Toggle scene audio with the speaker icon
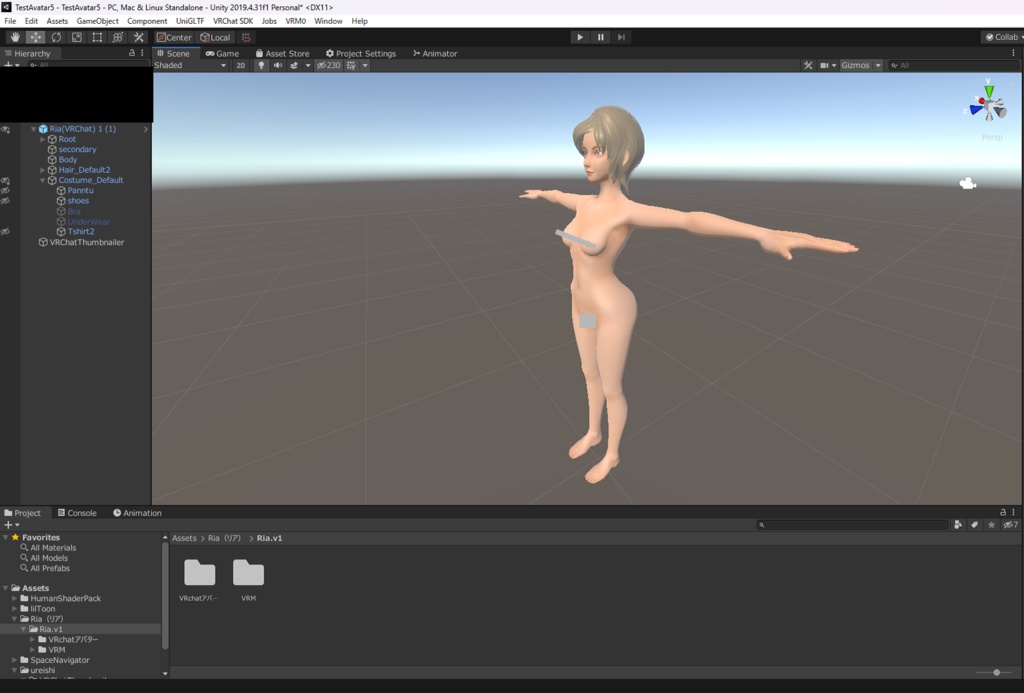Image resolution: width=1024 pixels, height=693 pixels. (x=278, y=65)
